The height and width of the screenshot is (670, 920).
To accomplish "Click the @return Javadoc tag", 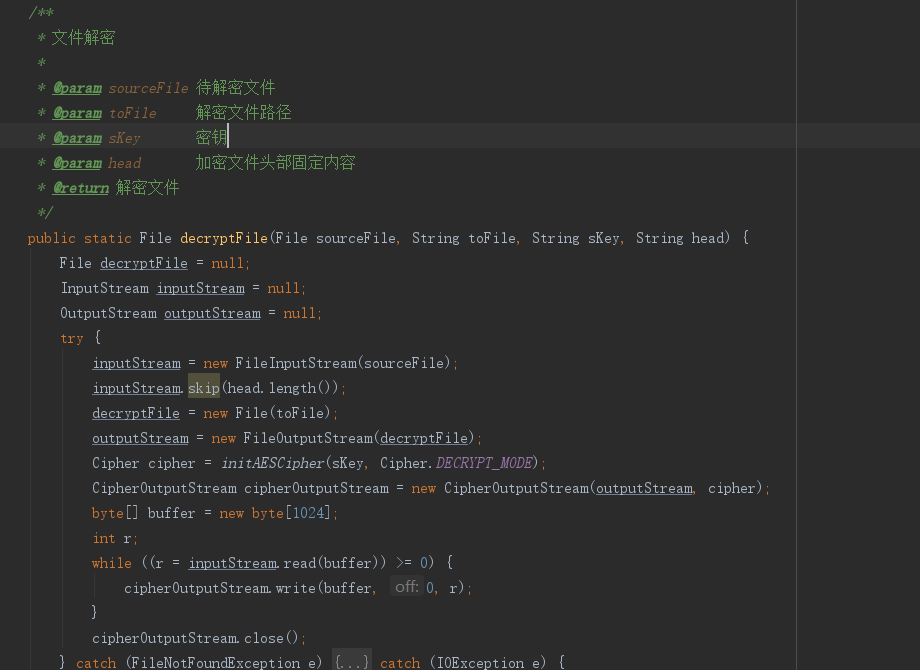I will [80, 187].
